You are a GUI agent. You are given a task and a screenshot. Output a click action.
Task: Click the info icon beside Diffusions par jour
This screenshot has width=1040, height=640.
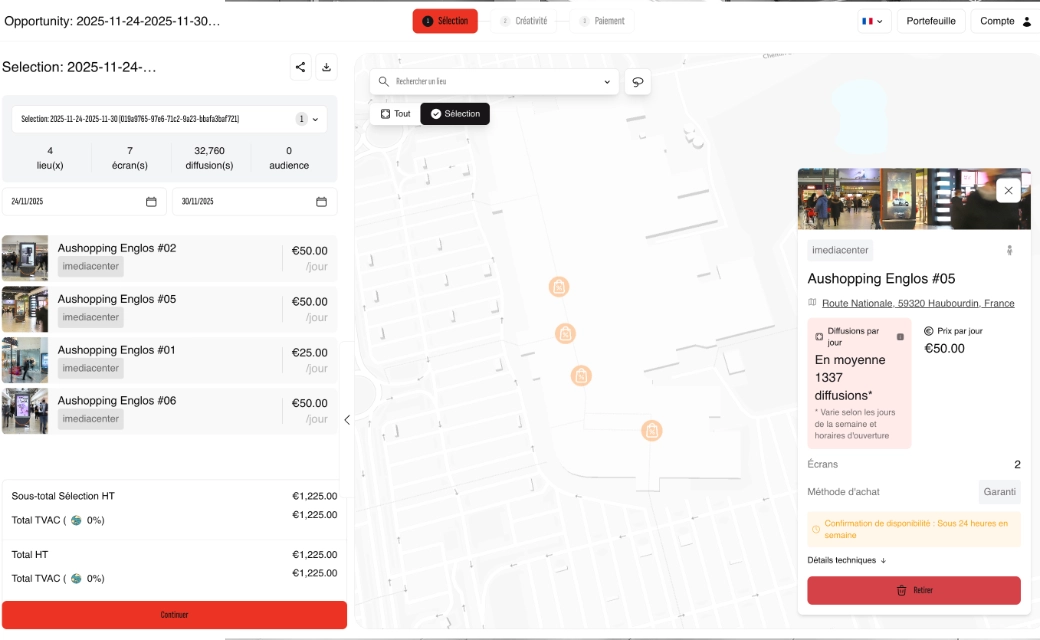[x=900, y=337]
